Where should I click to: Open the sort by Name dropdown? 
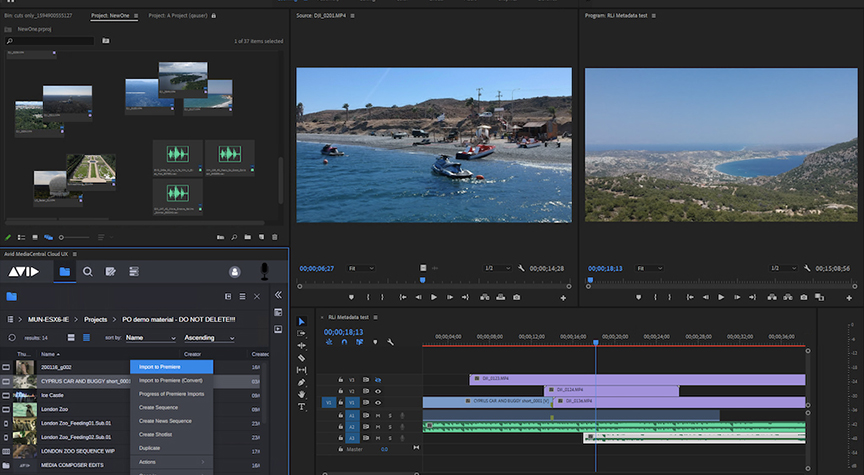150,338
